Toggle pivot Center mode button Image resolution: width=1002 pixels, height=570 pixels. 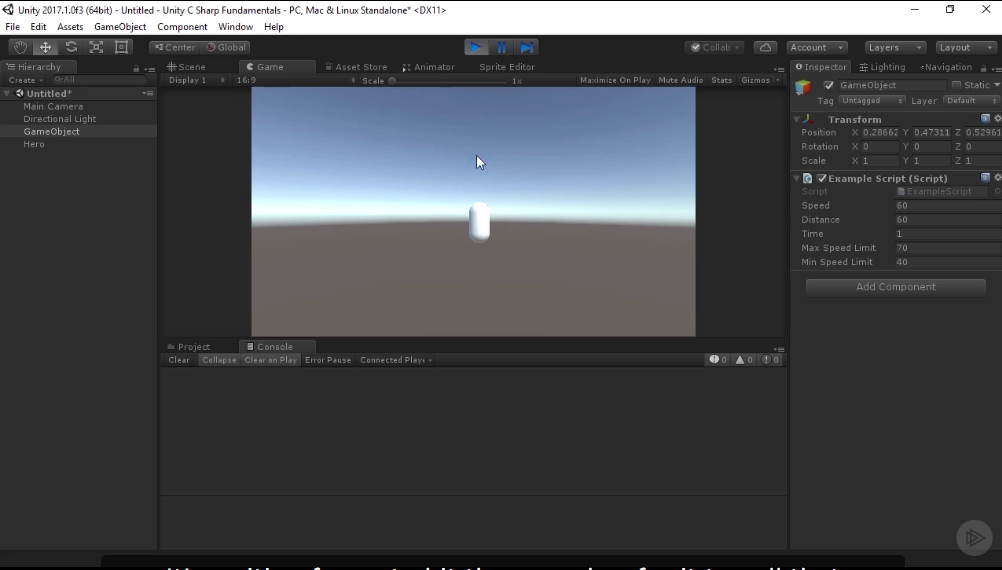point(174,47)
